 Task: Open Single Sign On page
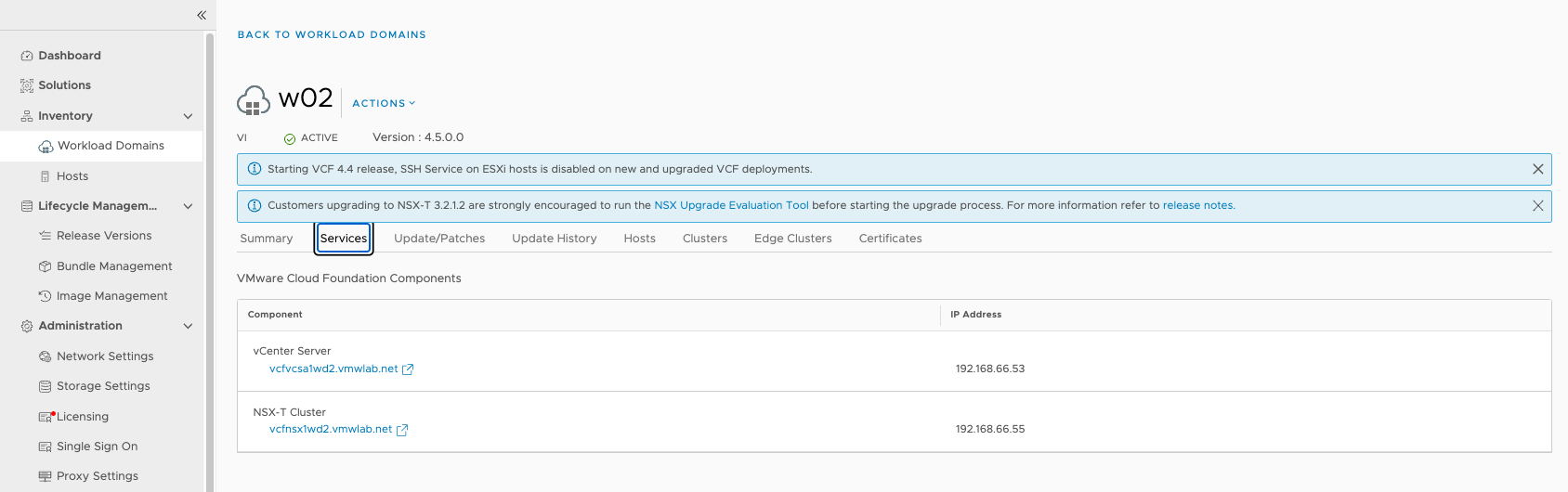(97, 447)
